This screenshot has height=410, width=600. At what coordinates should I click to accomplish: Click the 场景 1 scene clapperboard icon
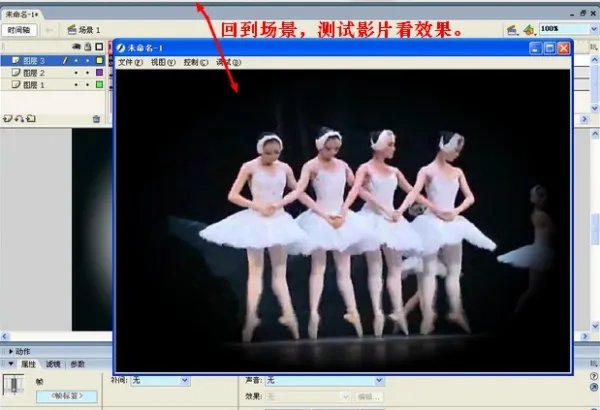(72, 29)
